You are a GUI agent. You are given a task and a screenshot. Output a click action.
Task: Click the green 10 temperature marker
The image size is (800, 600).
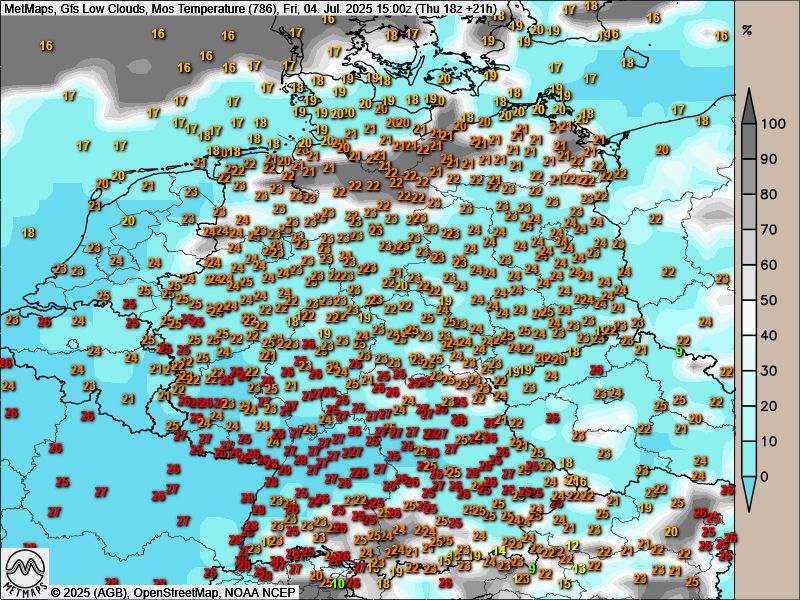click(339, 583)
